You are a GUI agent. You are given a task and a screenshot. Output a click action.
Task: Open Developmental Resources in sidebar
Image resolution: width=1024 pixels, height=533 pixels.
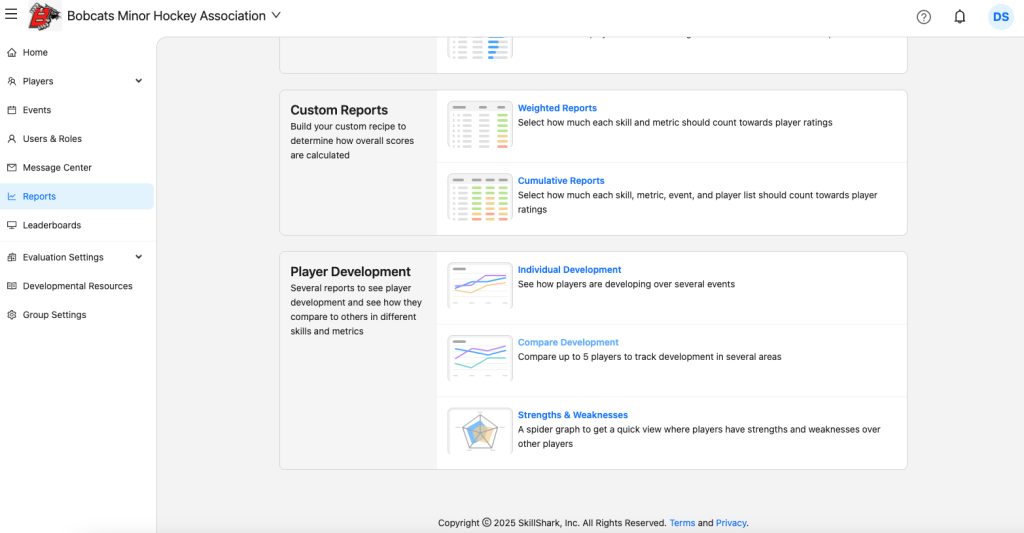click(77, 286)
